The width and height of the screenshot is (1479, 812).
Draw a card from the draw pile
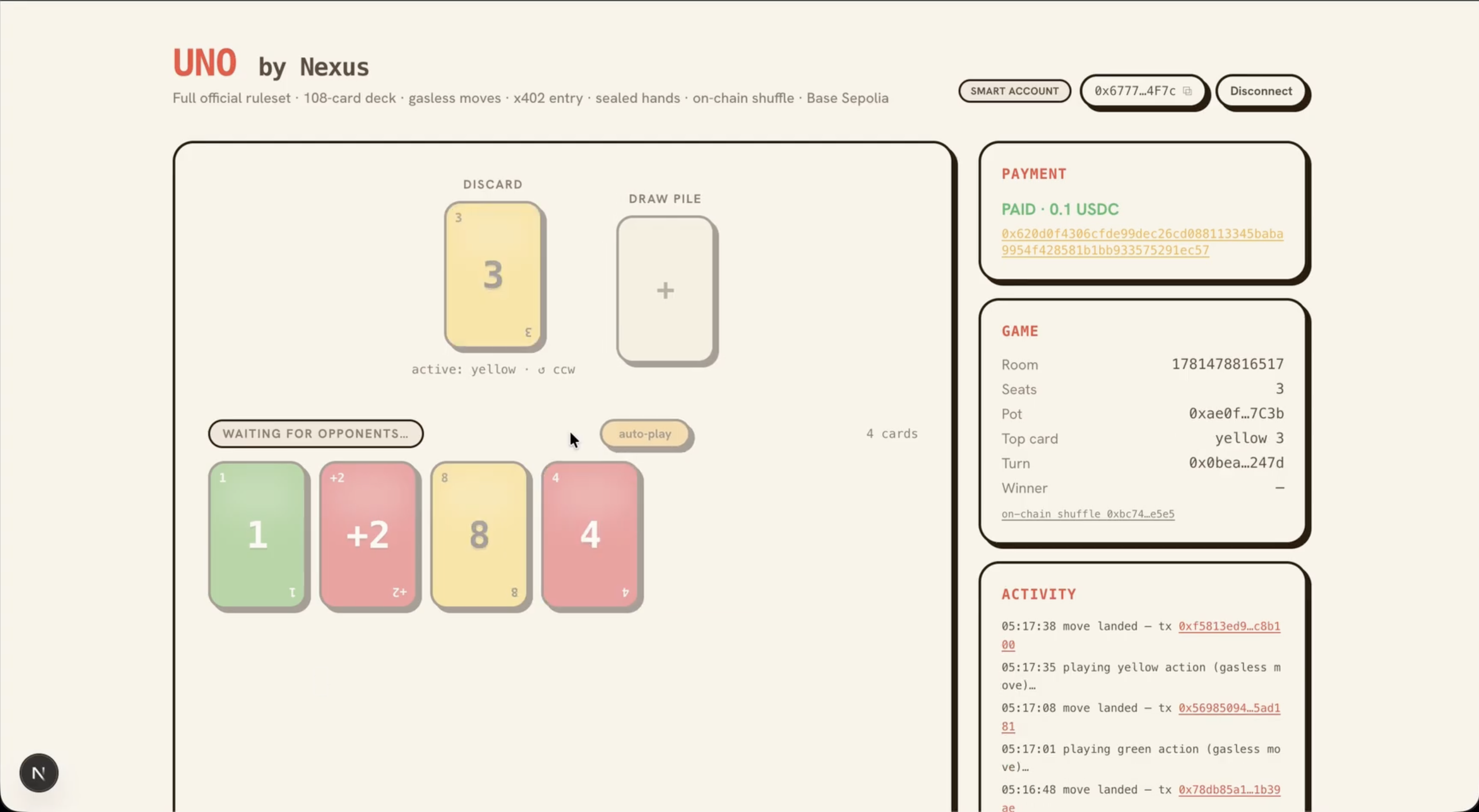(665, 290)
